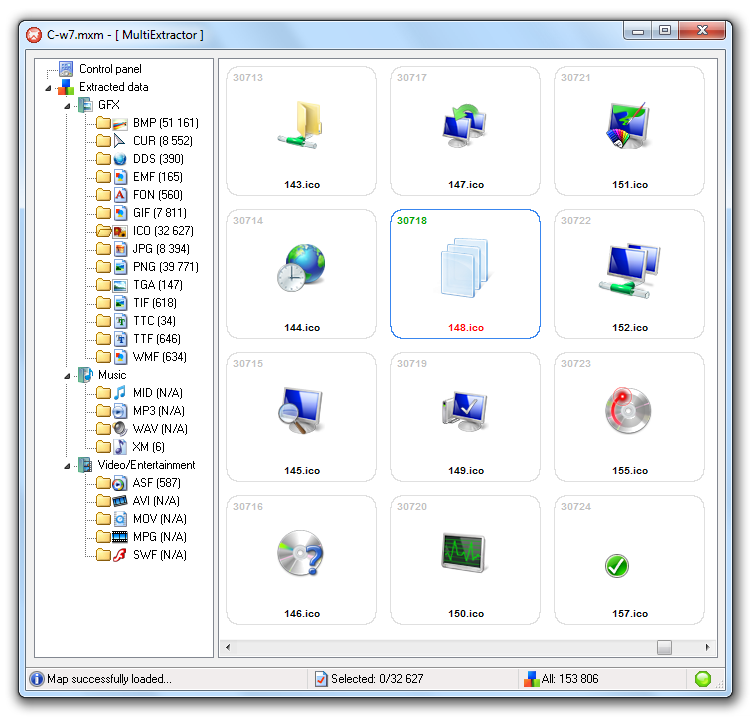Select the 148.ico stacked windows thumbnail
Image resolution: width=753 pixels, height=723 pixels.
tap(465, 272)
